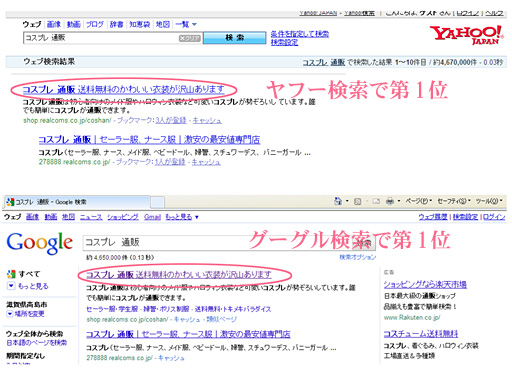Select the Yahoo 動画 search tab
512x378 pixels.
pos(74,24)
